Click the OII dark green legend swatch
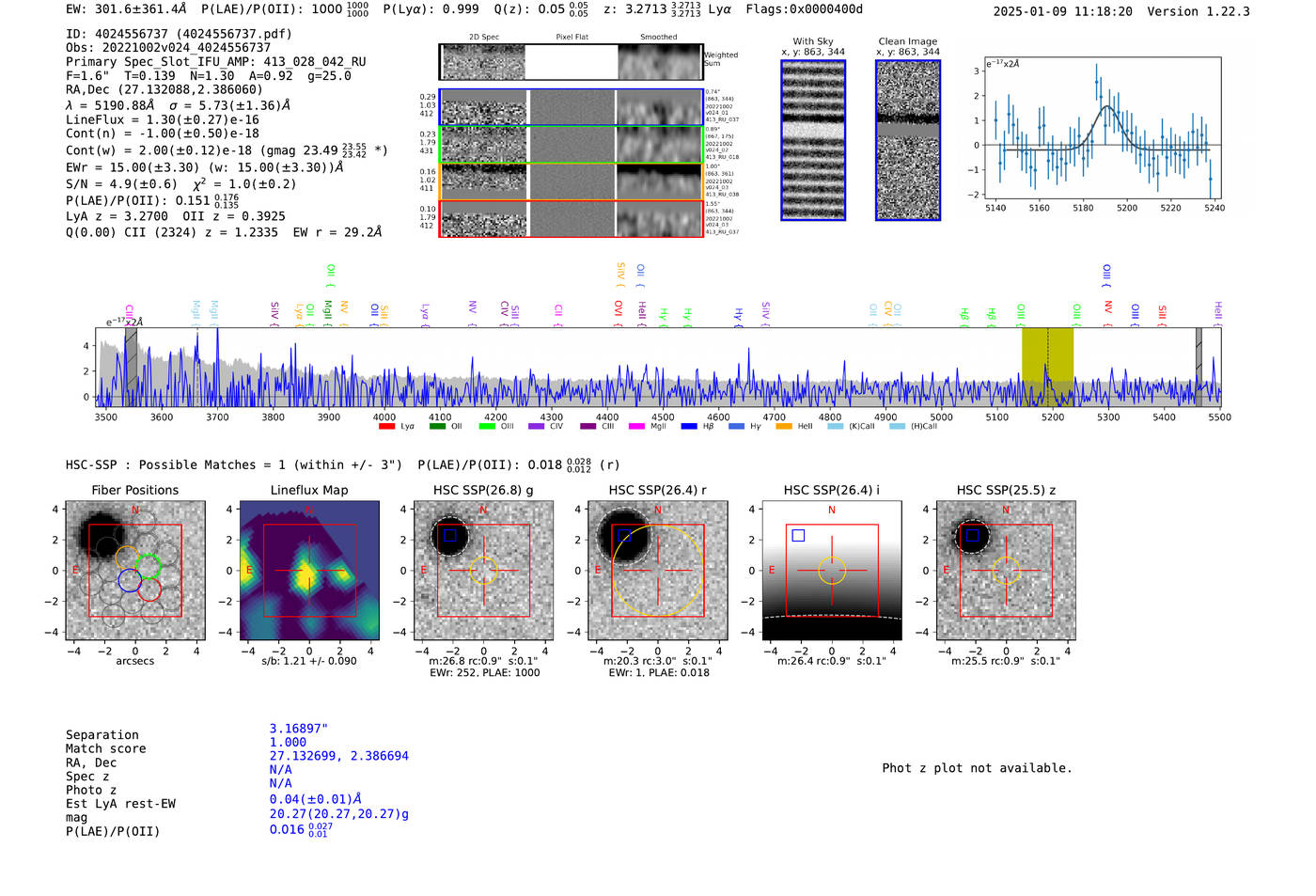 coord(437,427)
